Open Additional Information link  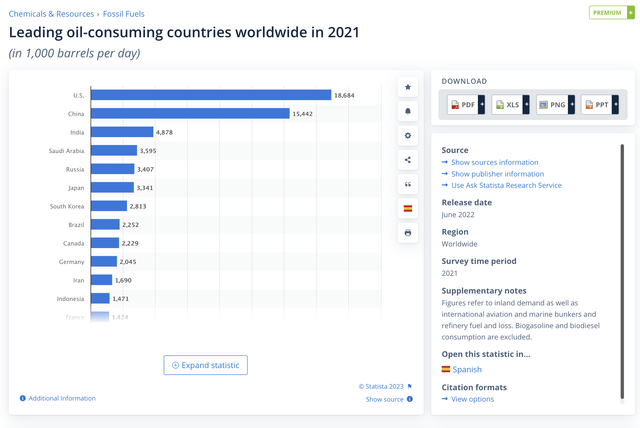click(62, 398)
